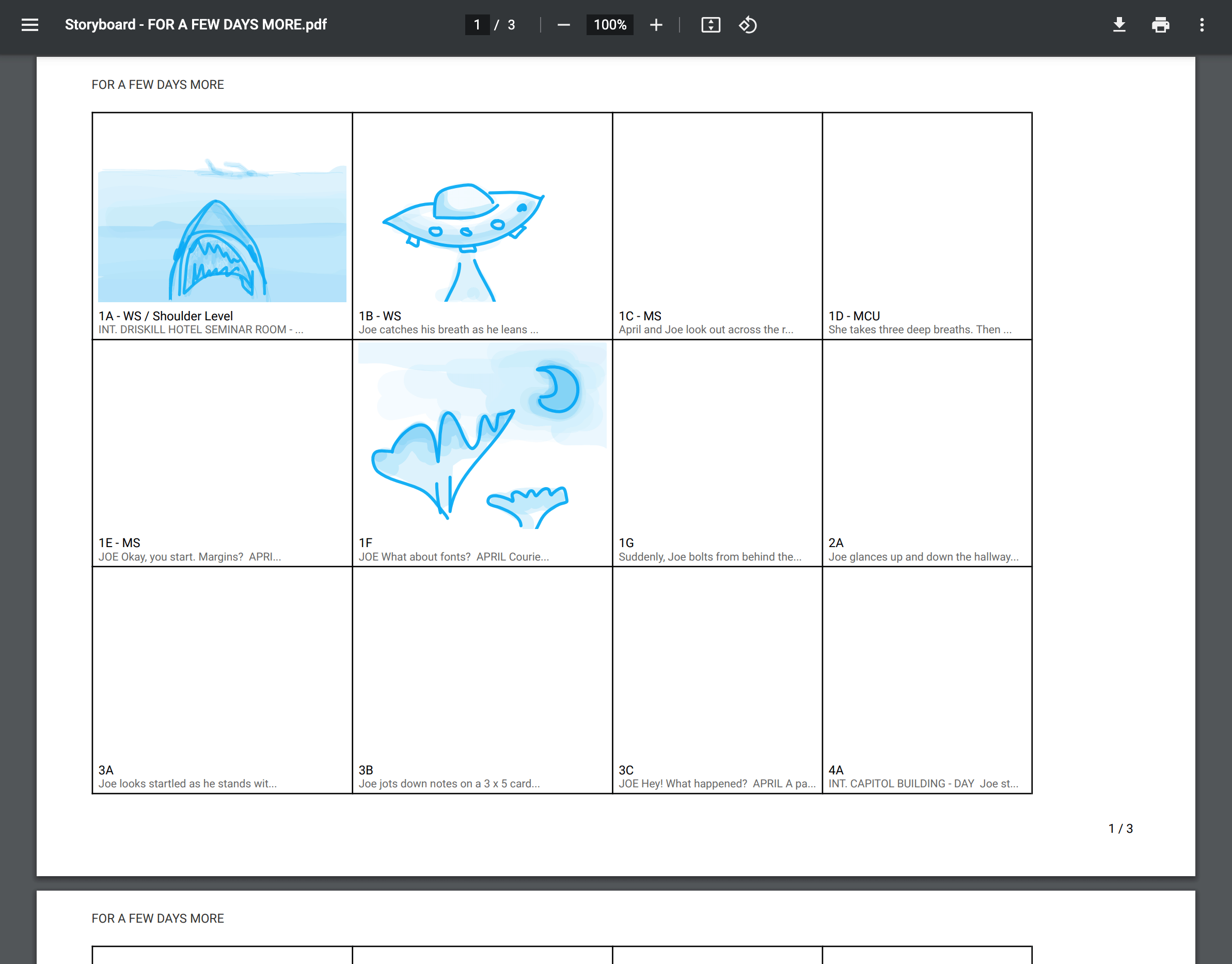
Task: Click the '1B - WS' shot label
Action: (x=380, y=316)
